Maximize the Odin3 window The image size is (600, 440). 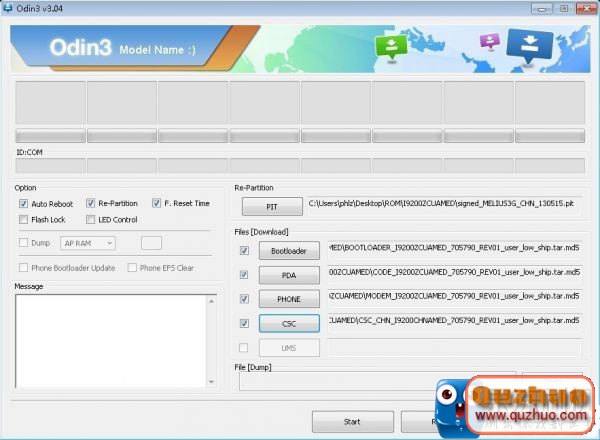point(564,8)
